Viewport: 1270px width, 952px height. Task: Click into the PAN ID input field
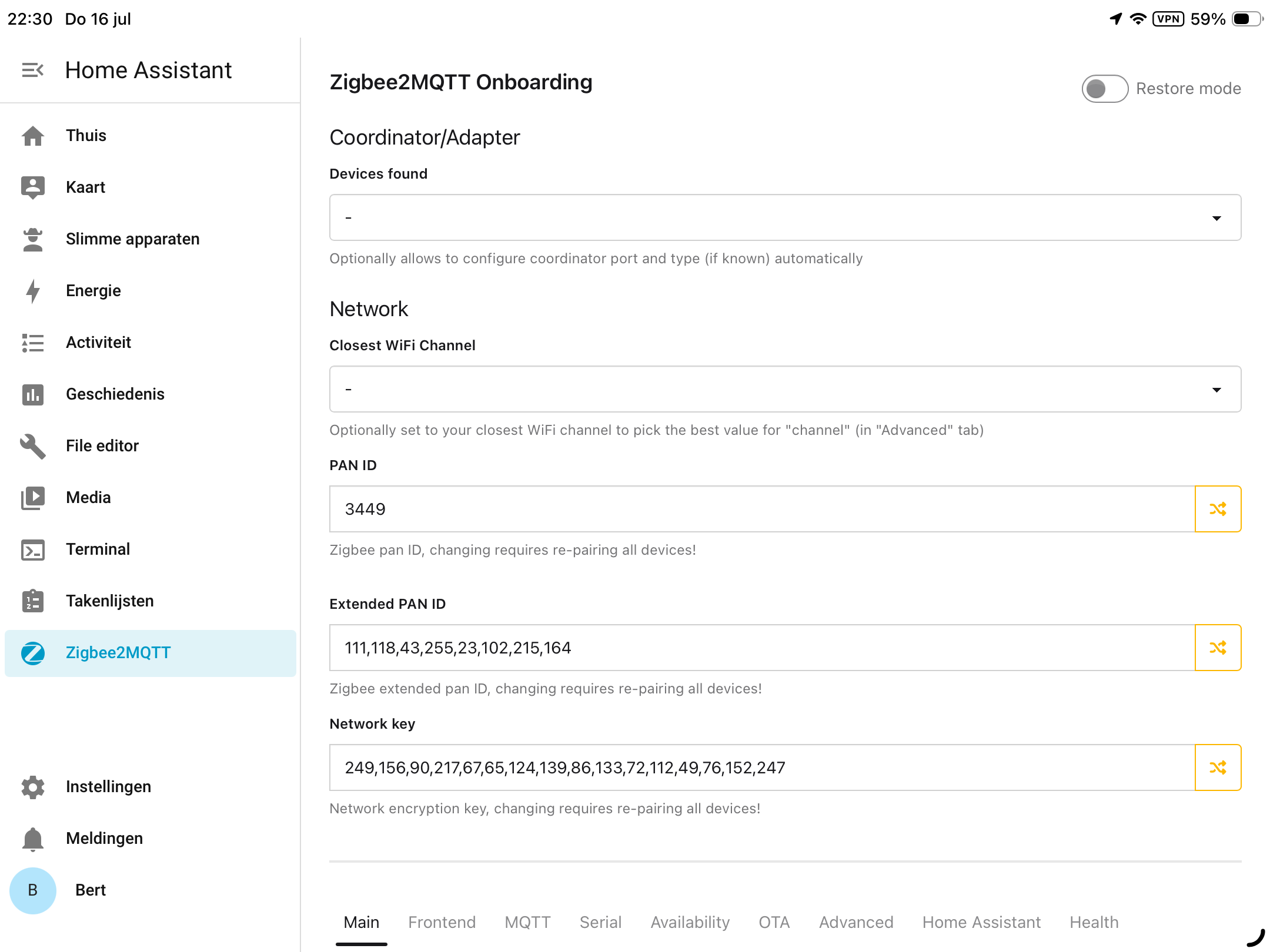click(762, 509)
